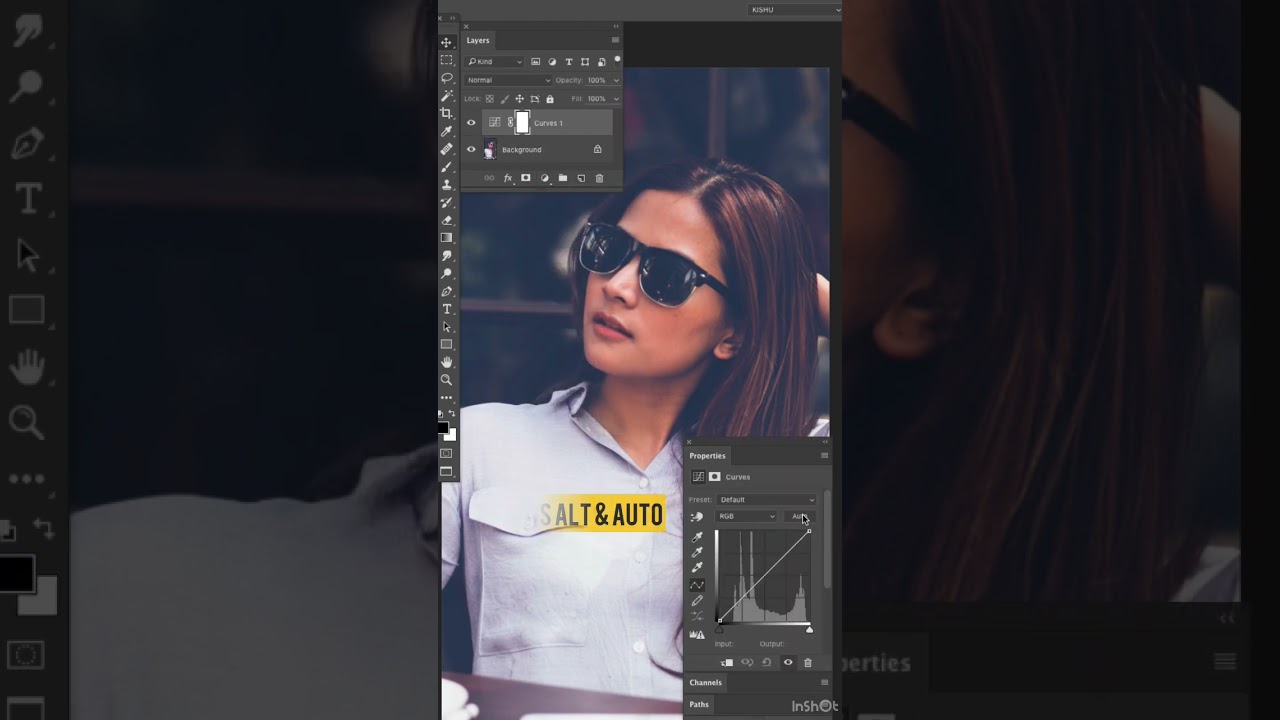Swap foreground and background colors
This screenshot has width=1280, height=720.
[452, 413]
